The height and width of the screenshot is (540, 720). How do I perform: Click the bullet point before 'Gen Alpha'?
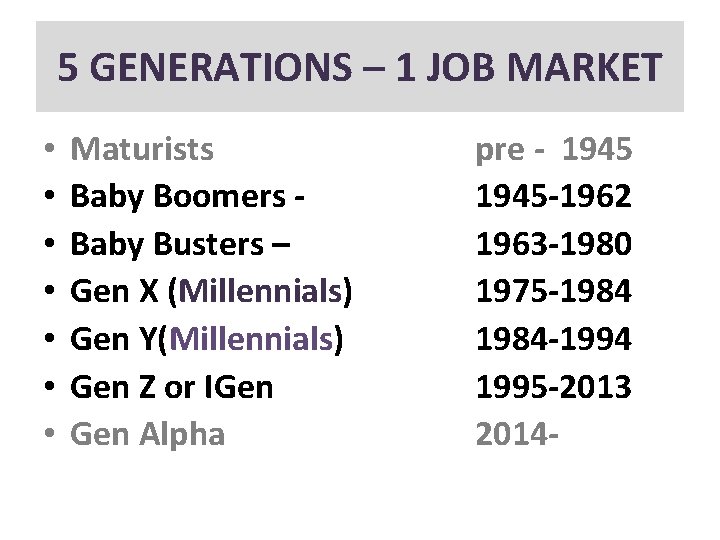[48, 436]
